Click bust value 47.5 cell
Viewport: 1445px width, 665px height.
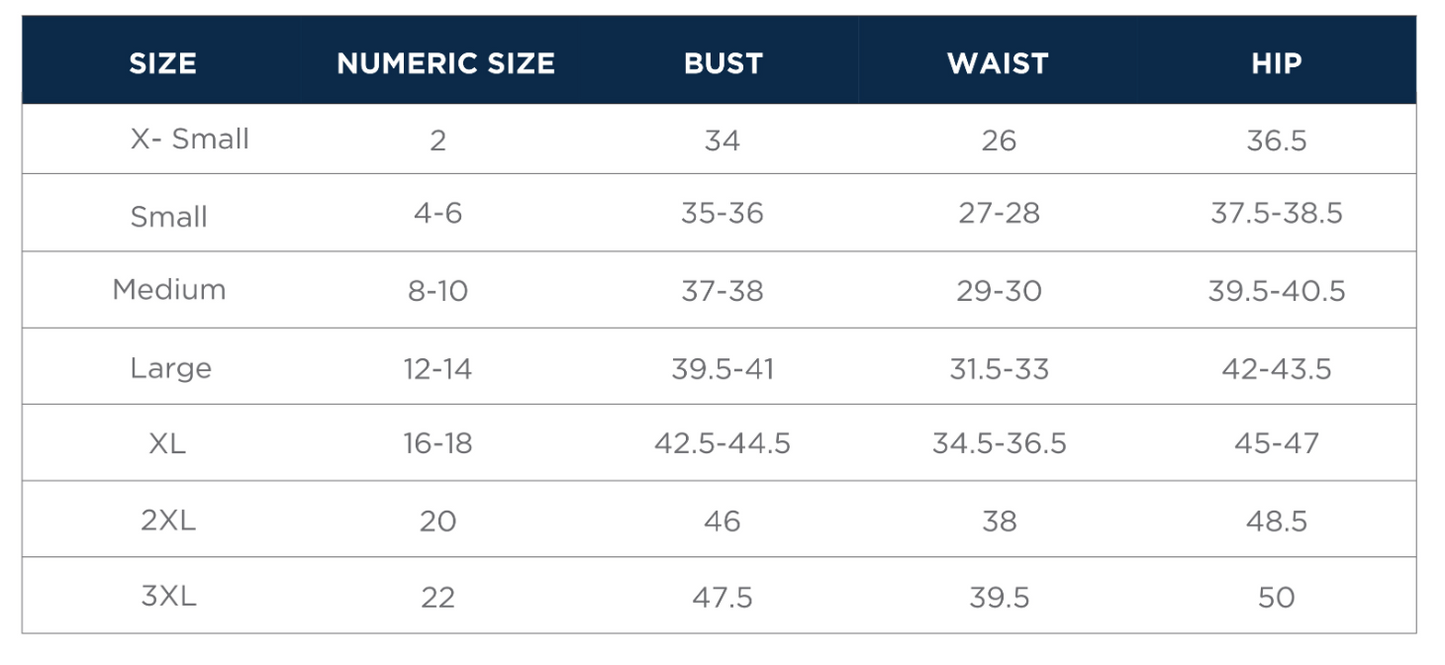point(723,597)
